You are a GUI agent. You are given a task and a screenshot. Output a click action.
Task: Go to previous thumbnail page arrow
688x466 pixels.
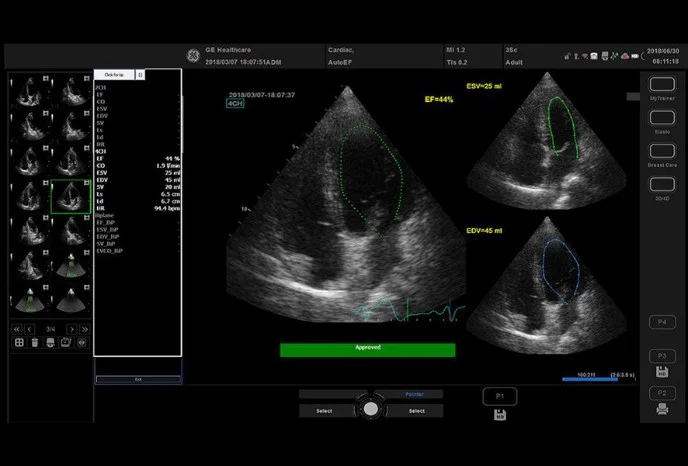[31, 329]
